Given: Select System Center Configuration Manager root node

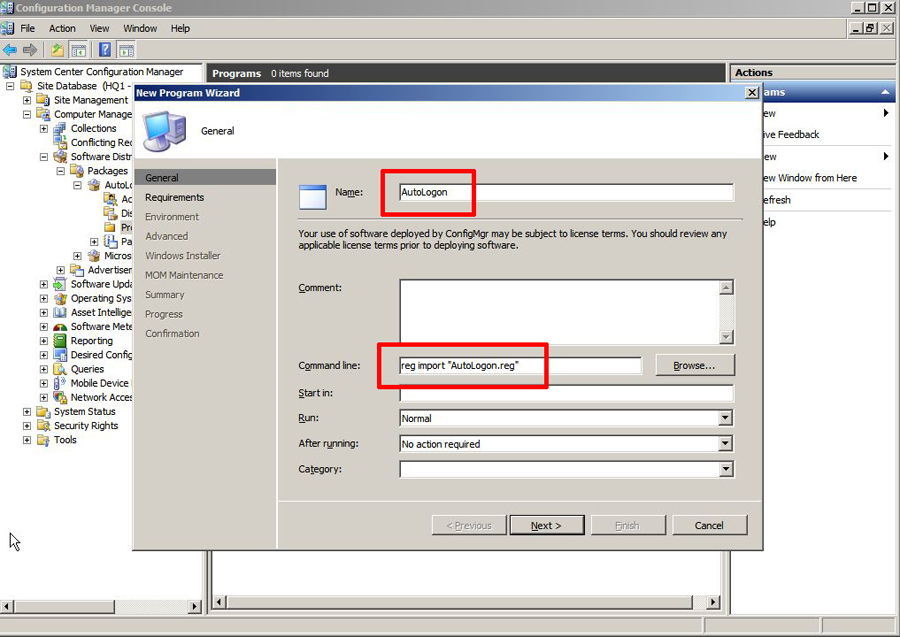Looking at the screenshot, I should point(102,72).
